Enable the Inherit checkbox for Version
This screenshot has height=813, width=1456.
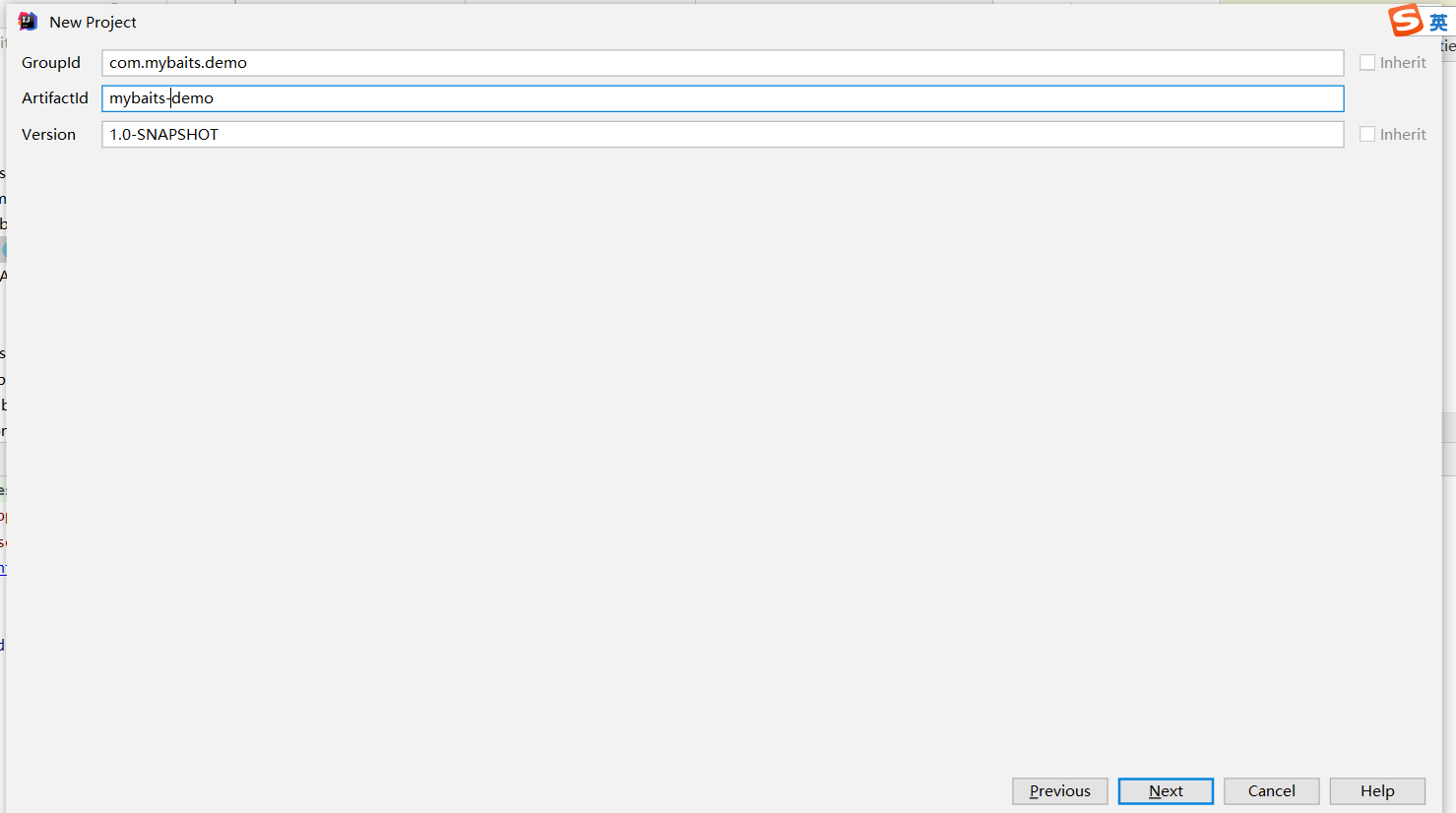click(x=1367, y=134)
